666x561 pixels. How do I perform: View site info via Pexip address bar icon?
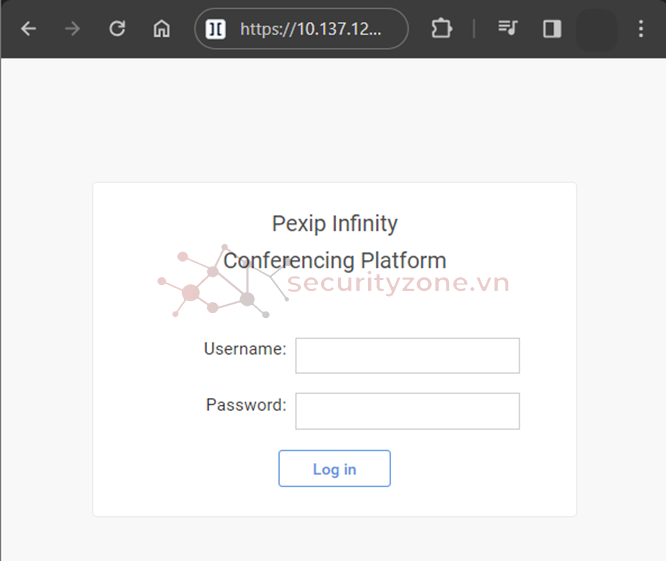(x=215, y=29)
